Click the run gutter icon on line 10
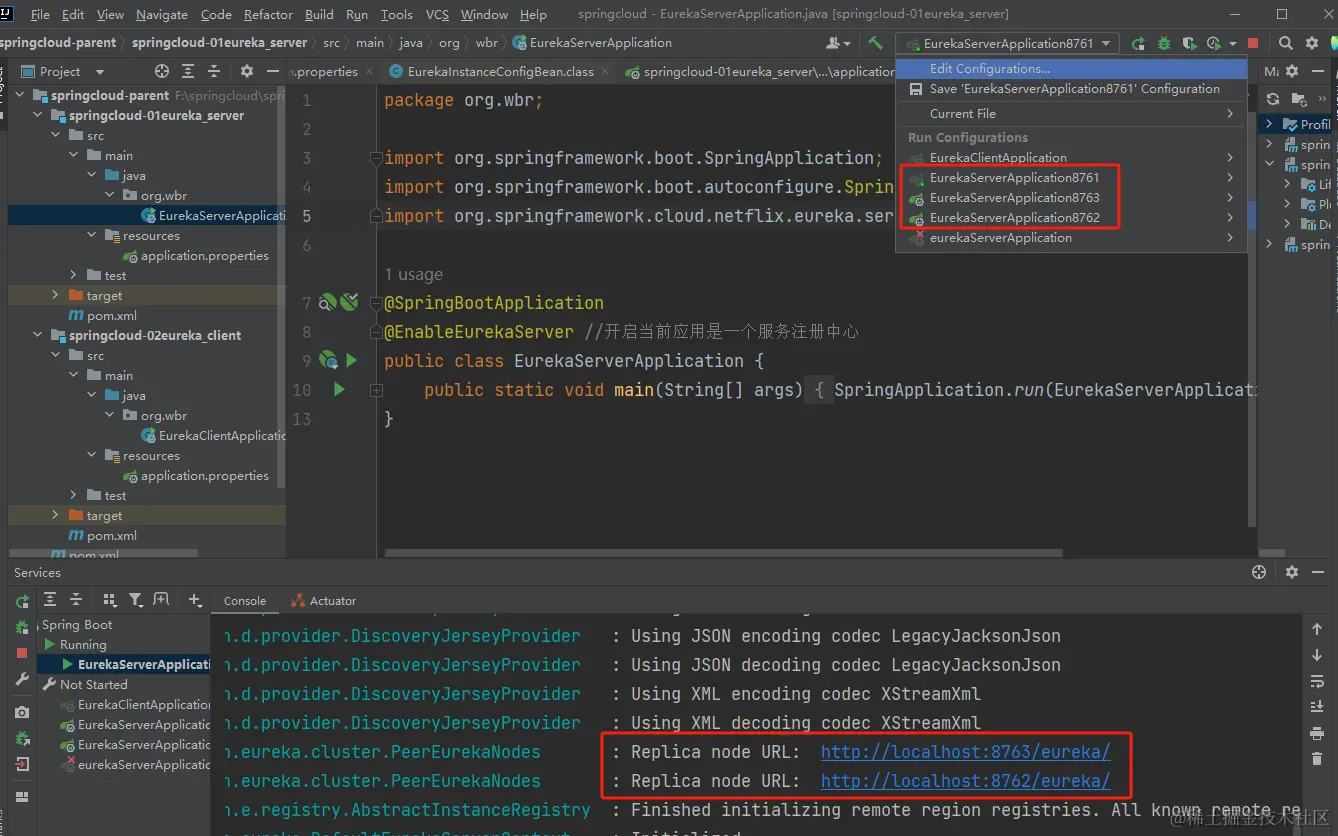 (339, 389)
